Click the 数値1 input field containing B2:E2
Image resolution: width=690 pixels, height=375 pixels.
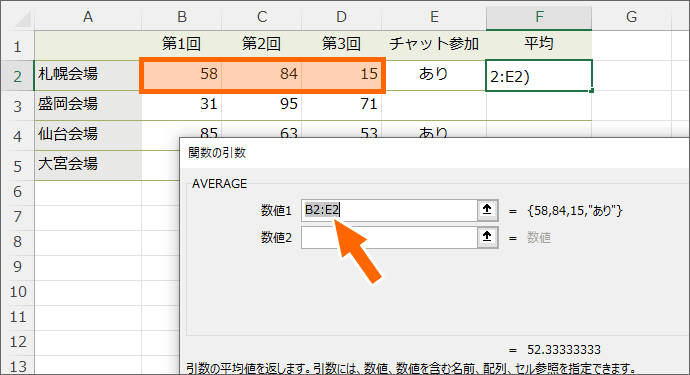pos(389,210)
